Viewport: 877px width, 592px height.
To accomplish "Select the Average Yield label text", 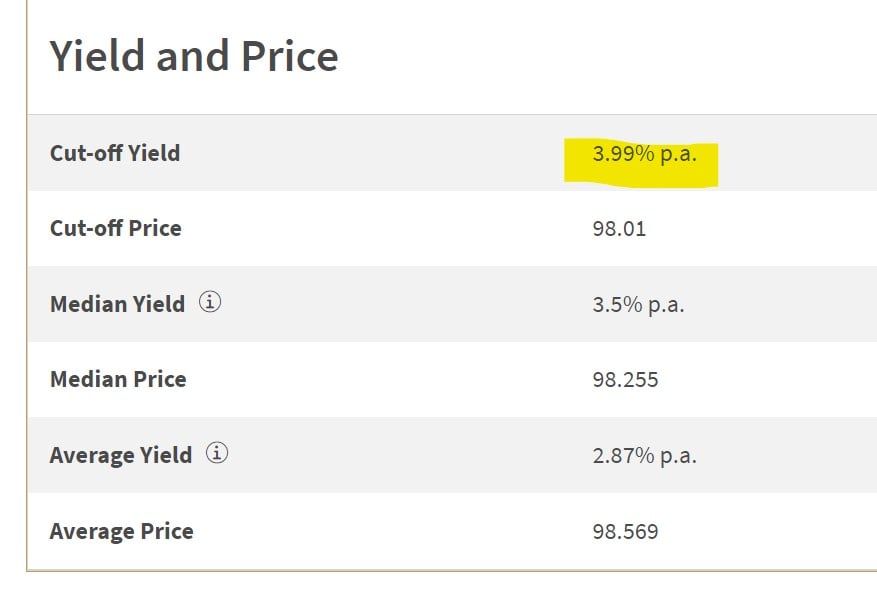I will click(x=121, y=455).
